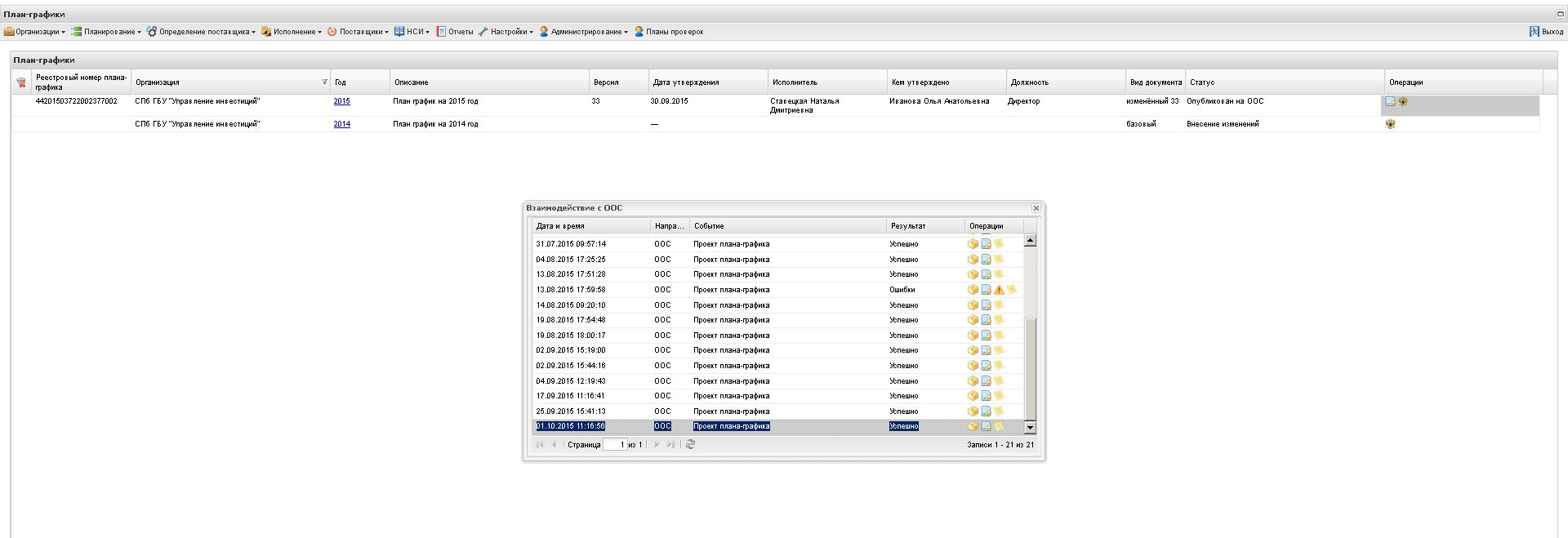
Task: Click package icon in 01.10.2015 11:16:56 row
Action: pyautogui.click(x=973, y=426)
